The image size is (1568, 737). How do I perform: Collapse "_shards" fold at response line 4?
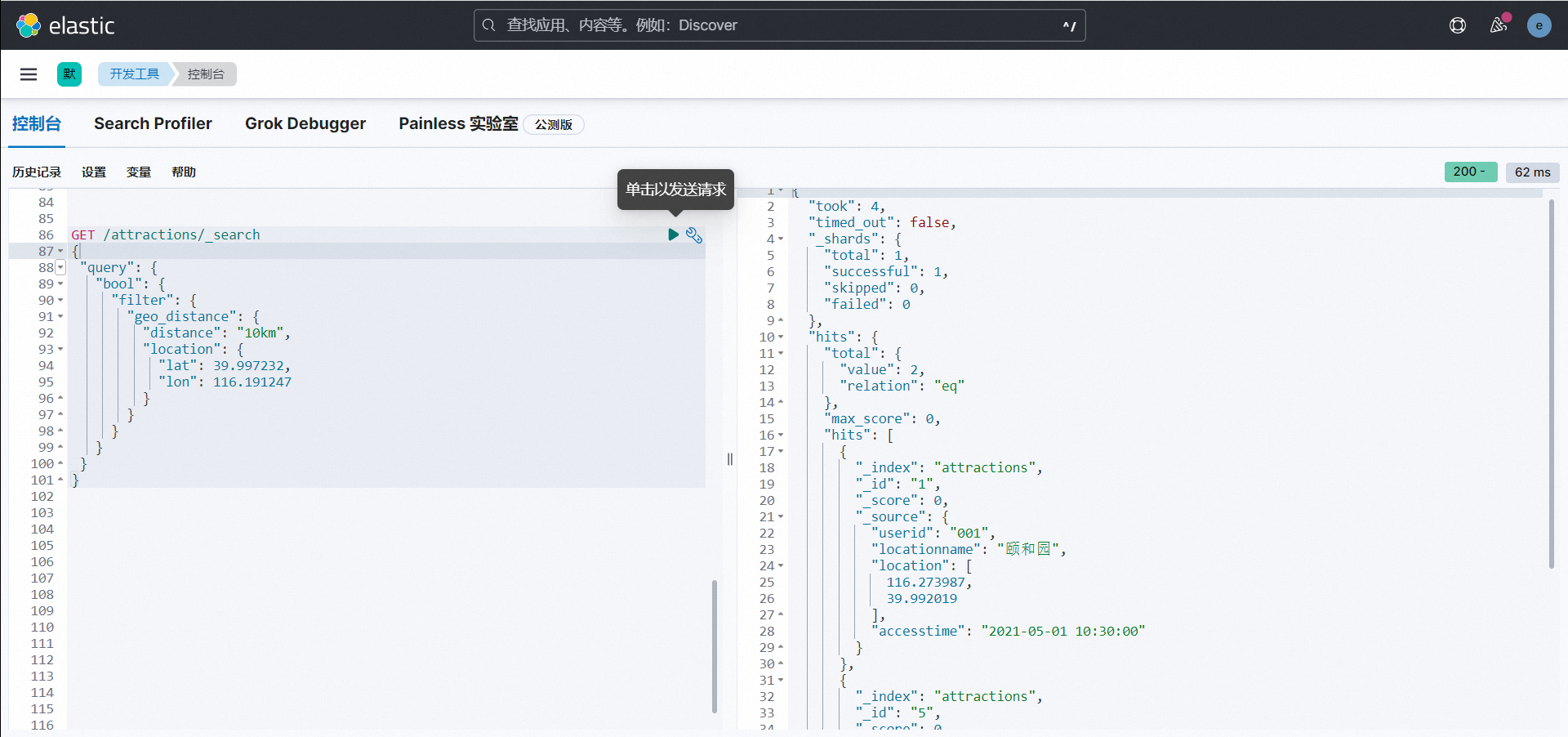[781, 239]
